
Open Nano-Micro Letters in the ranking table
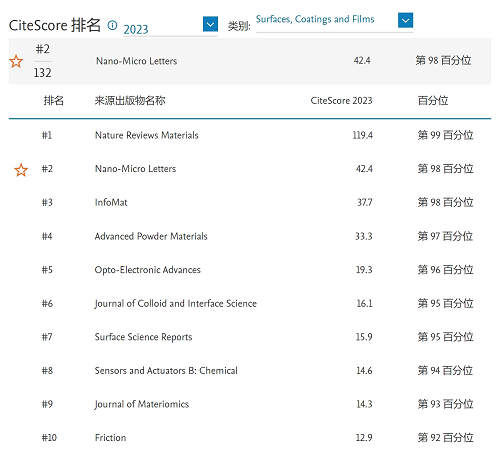135,169
